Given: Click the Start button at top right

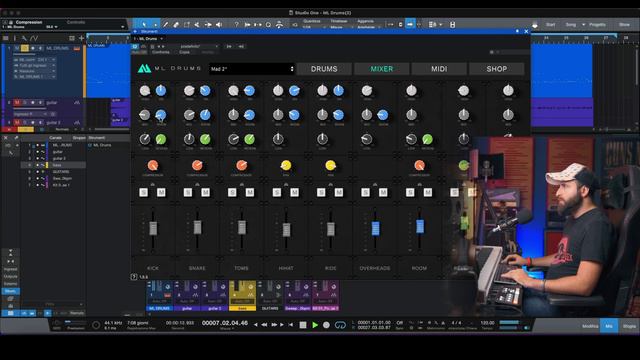Looking at the screenshot, I should coord(550,24).
